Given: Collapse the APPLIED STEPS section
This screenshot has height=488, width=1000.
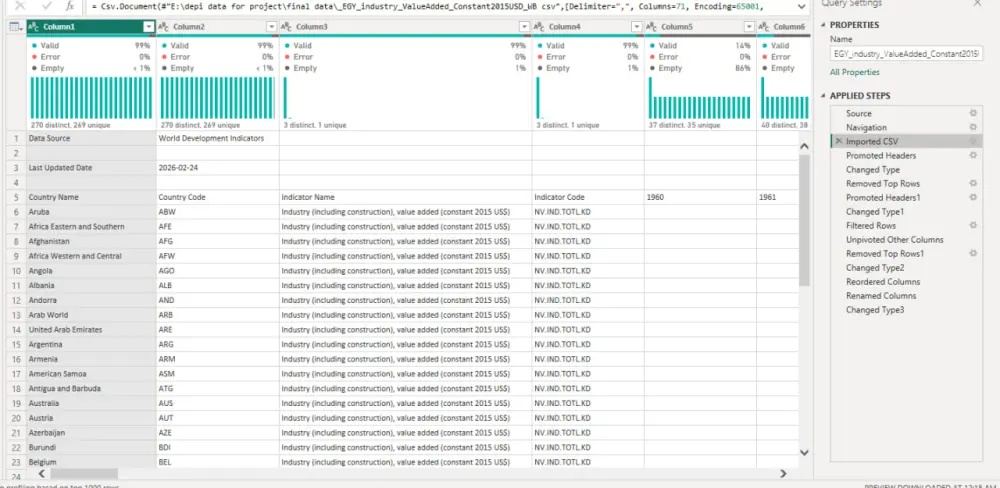Looking at the screenshot, I should pyautogui.click(x=823, y=96).
